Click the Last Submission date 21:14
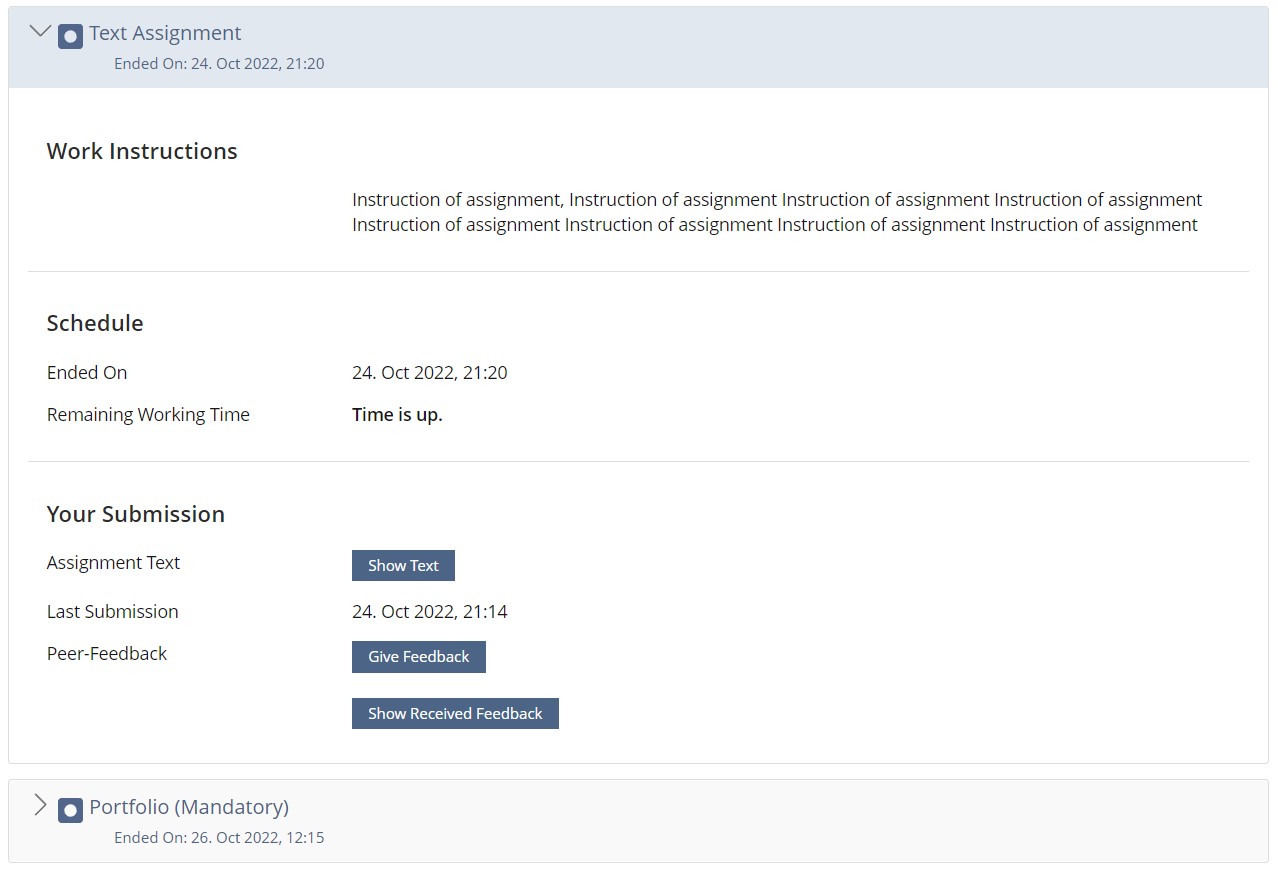 point(429,612)
